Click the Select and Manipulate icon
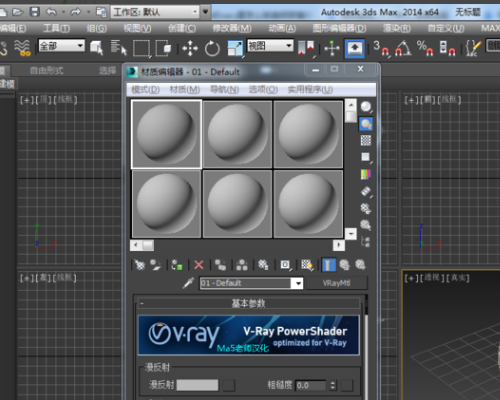 [332, 48]
